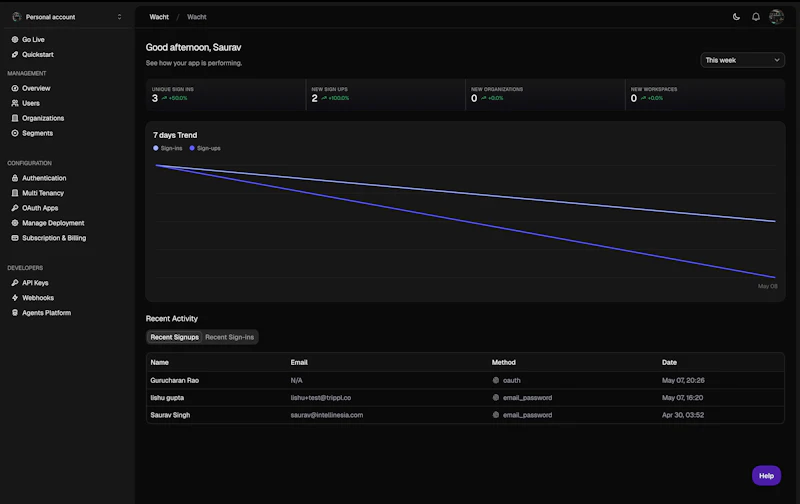Select the Saurav Singh name cell
The height and width of the screenshot is (504, 800).
[x=170, y=415]
